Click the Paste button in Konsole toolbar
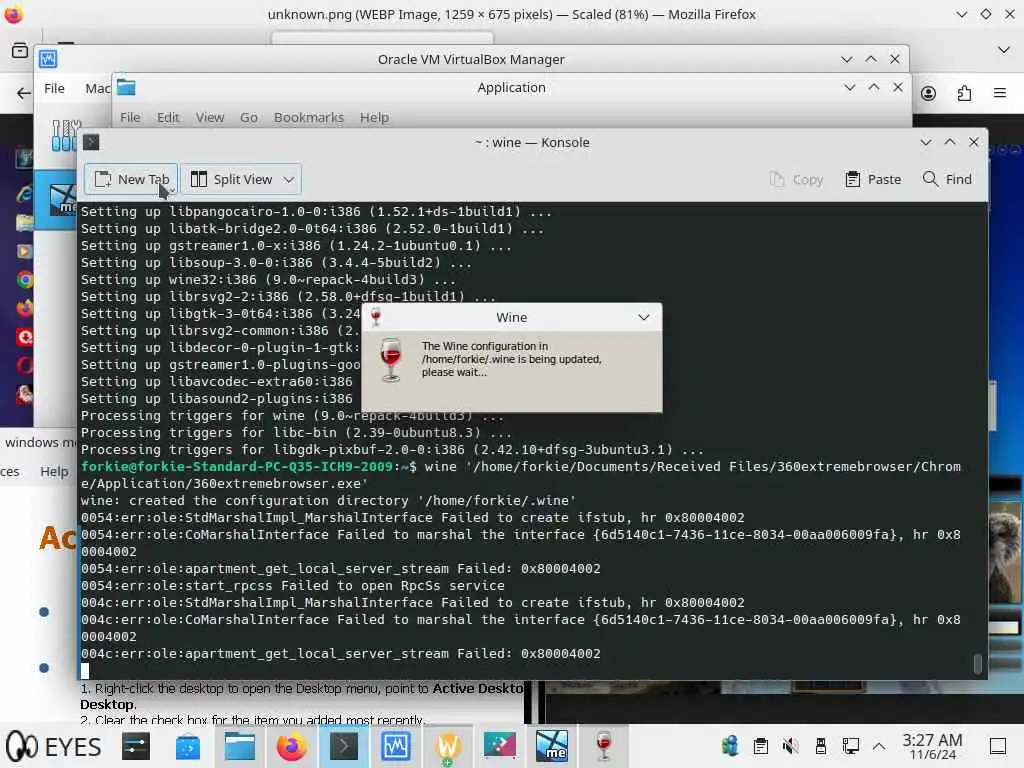 (873, 180)
